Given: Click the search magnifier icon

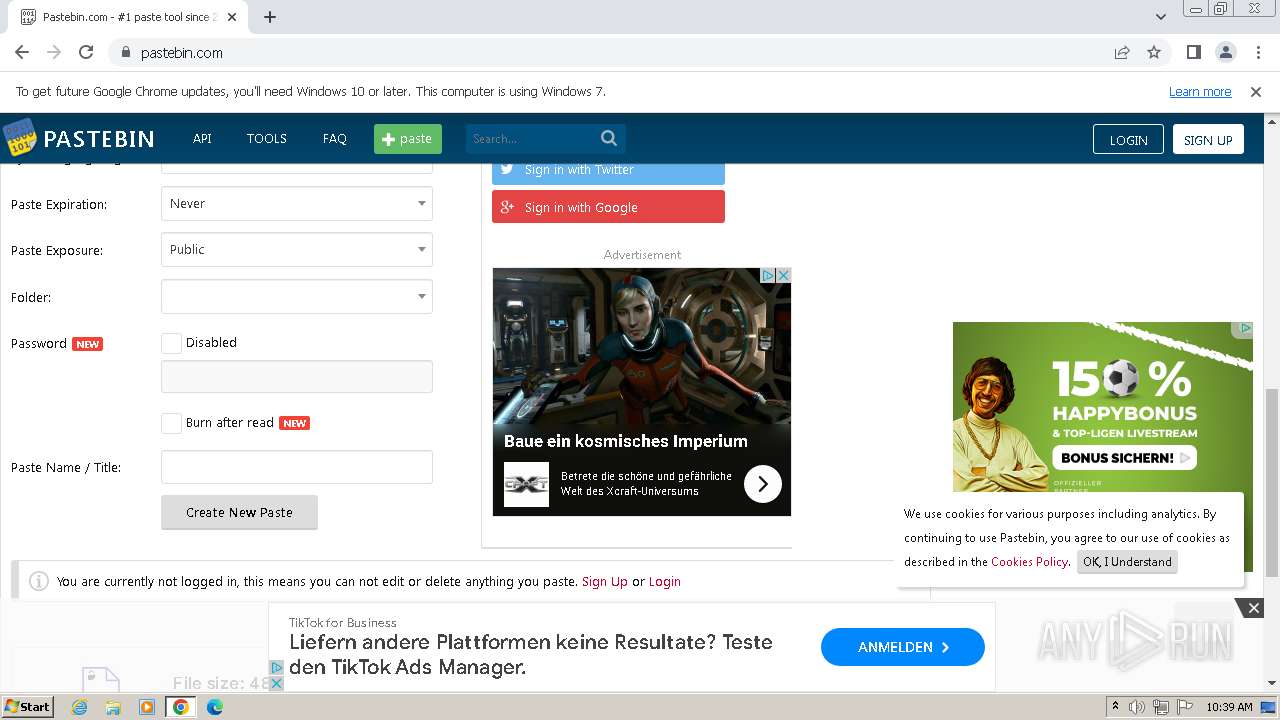Looking at the screenshot, I should click(x=609, y=138).
